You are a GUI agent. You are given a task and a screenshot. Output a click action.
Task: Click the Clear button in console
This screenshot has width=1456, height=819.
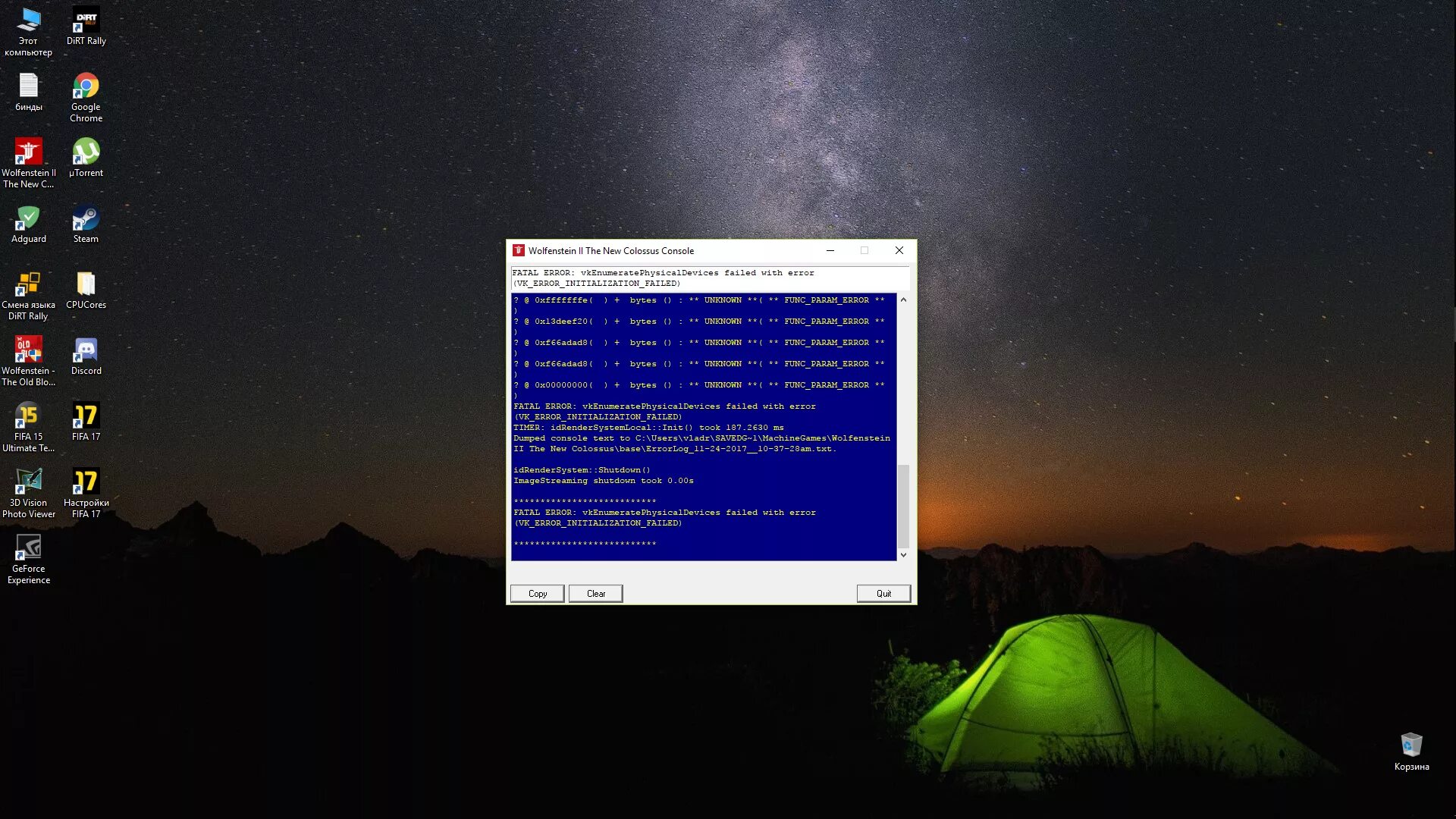596,593
